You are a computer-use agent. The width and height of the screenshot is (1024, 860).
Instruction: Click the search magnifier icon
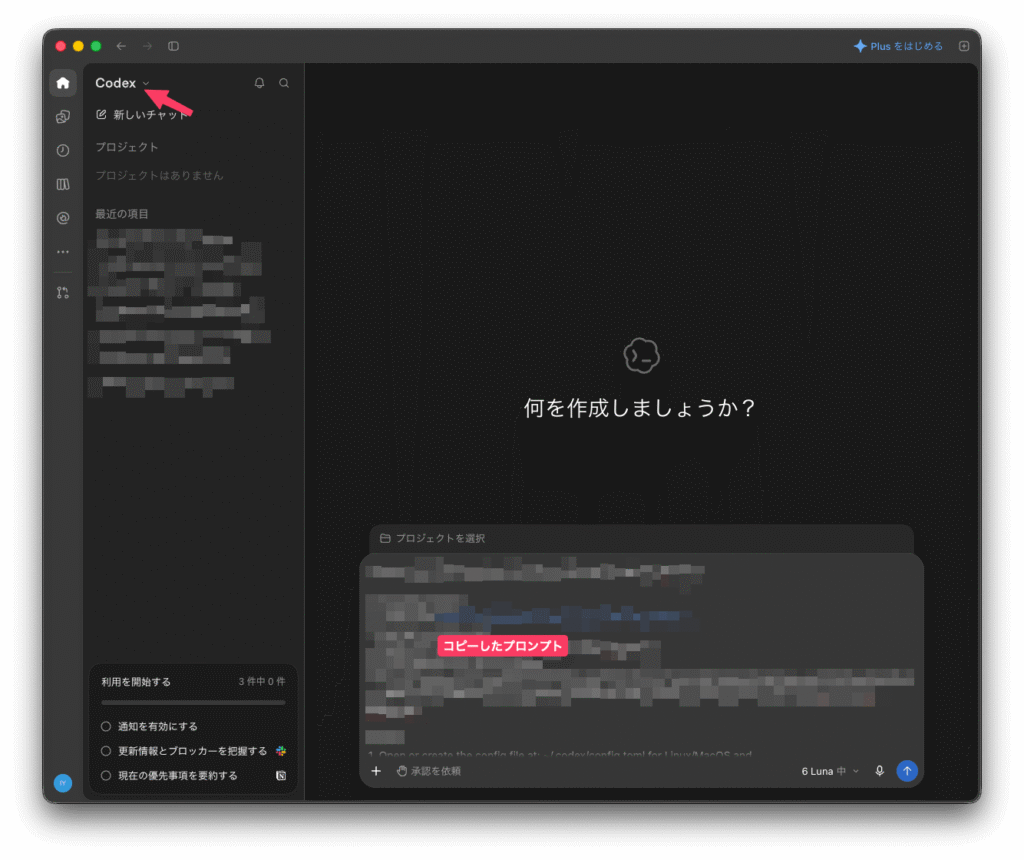click(284, 83)
